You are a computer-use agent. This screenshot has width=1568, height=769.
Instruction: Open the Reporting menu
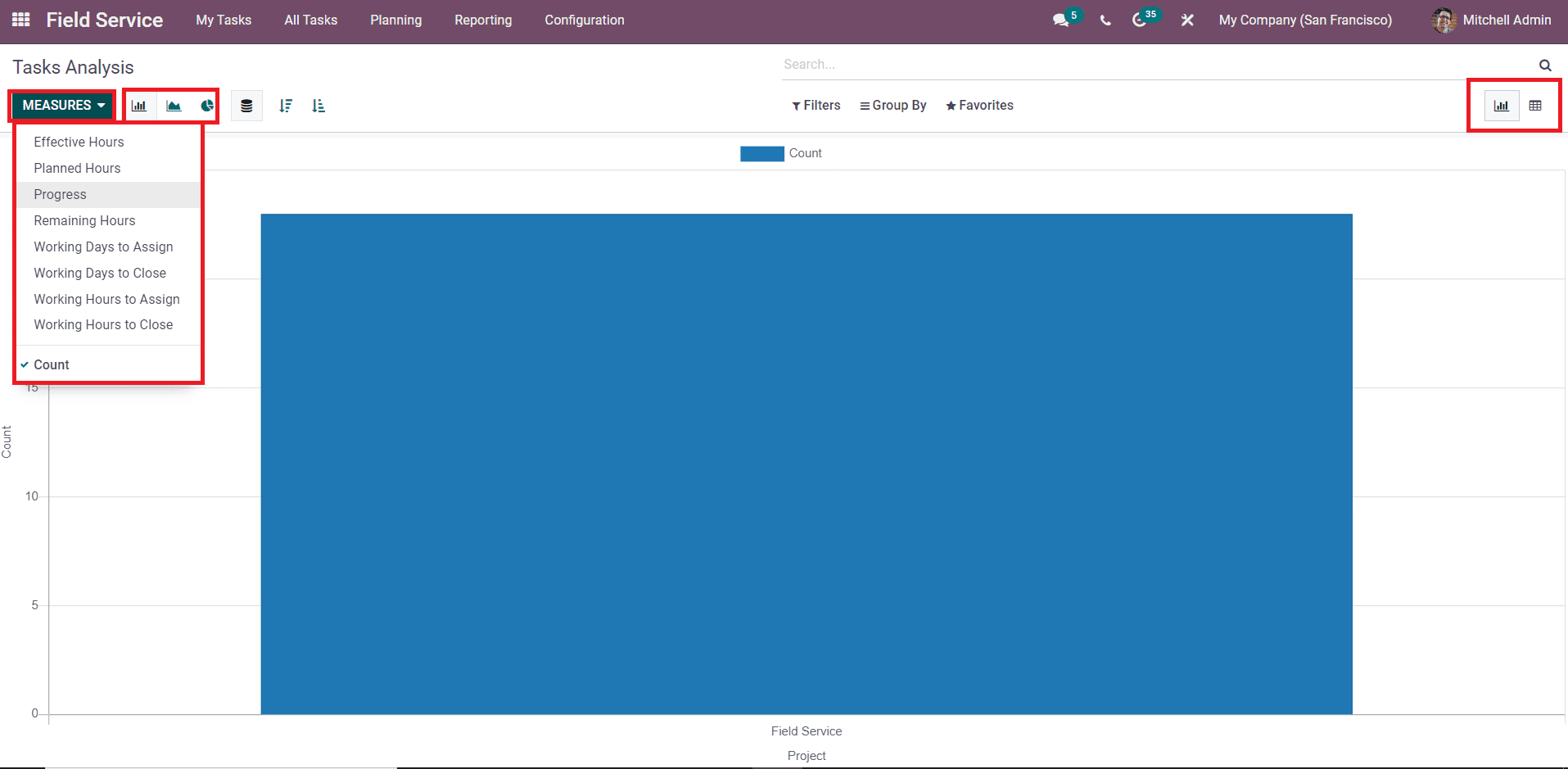[x=482, y=20]
